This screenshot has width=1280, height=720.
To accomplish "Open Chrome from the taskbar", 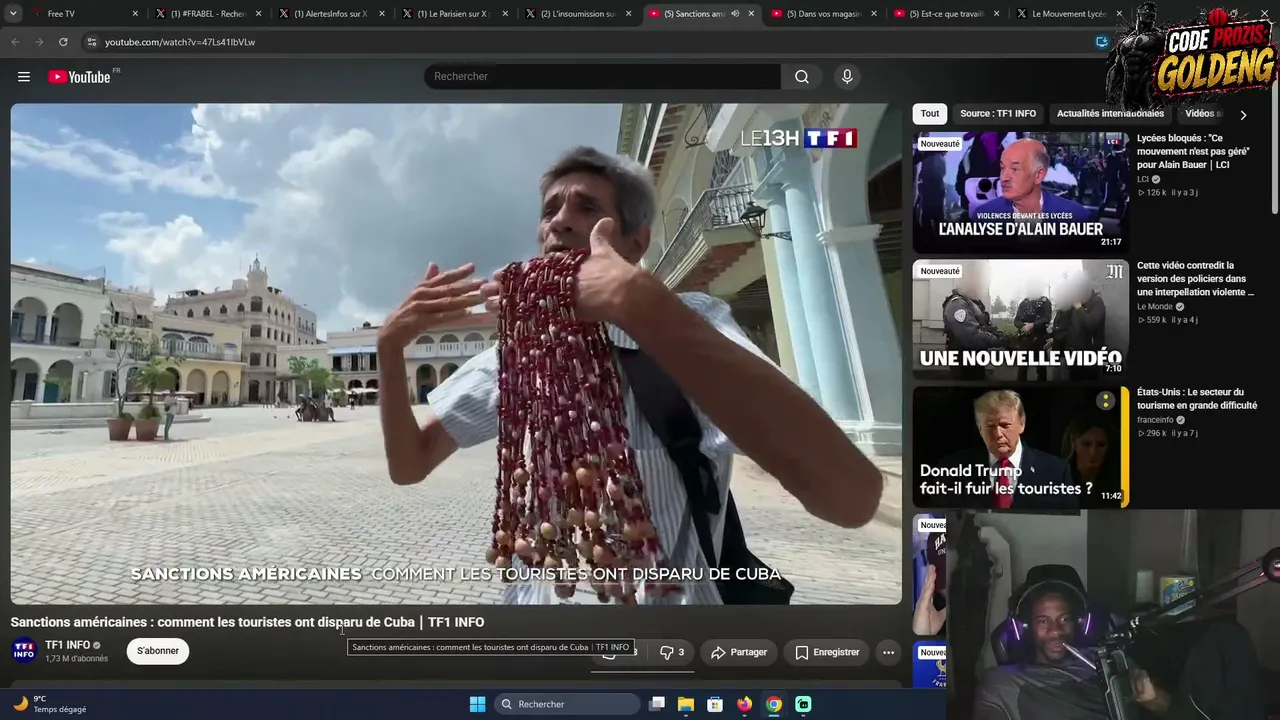I will click(774, 704).
